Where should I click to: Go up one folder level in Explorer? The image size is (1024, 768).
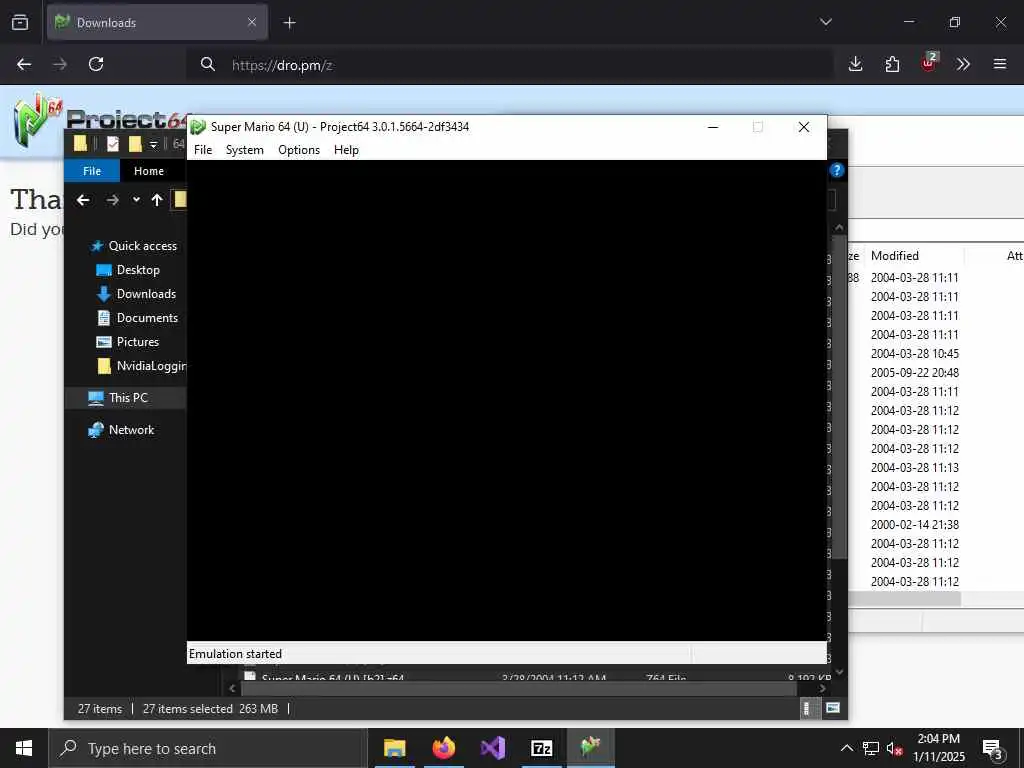157,200
